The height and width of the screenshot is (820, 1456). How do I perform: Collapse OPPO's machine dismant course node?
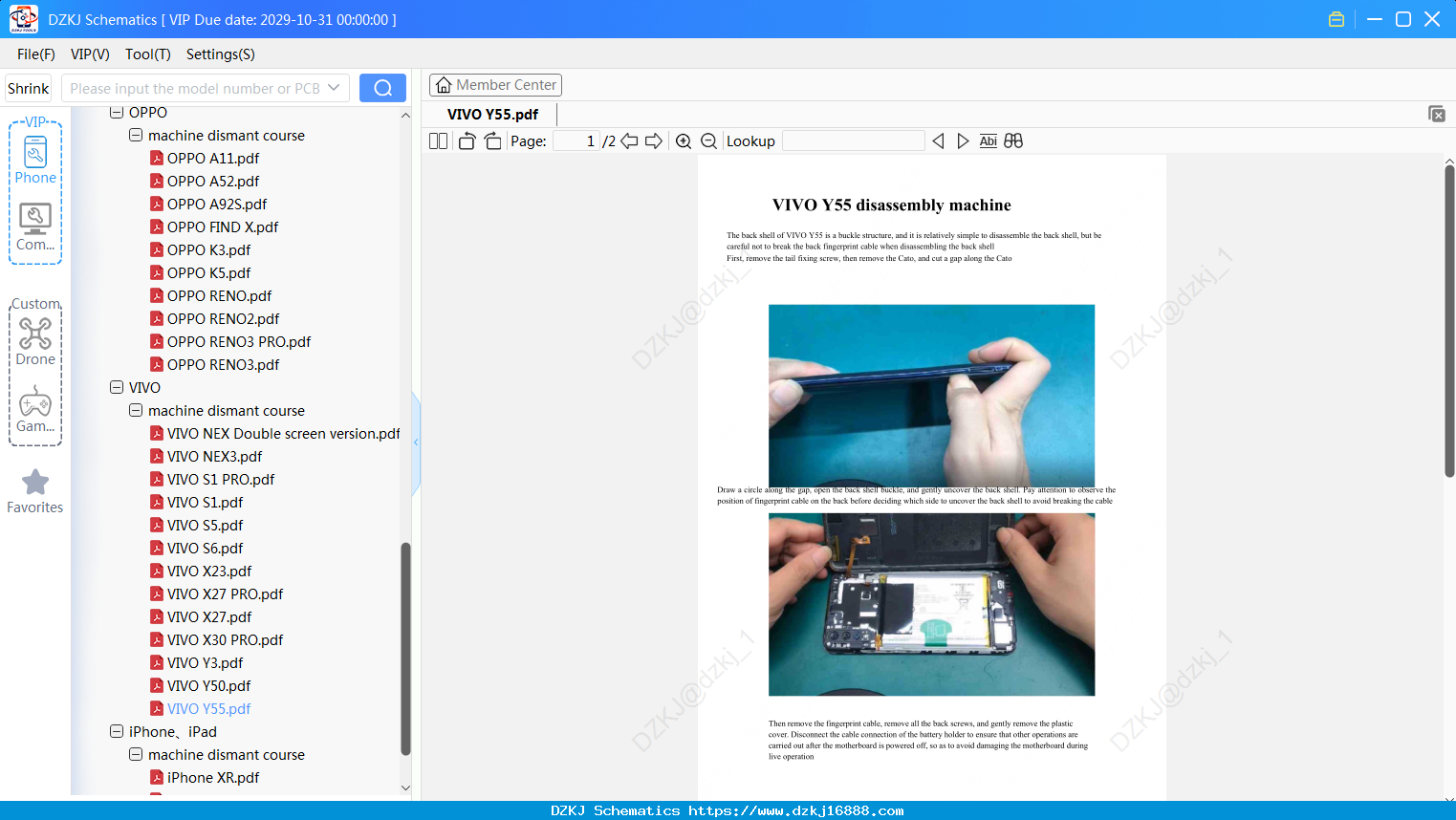[x=136, y=135]
